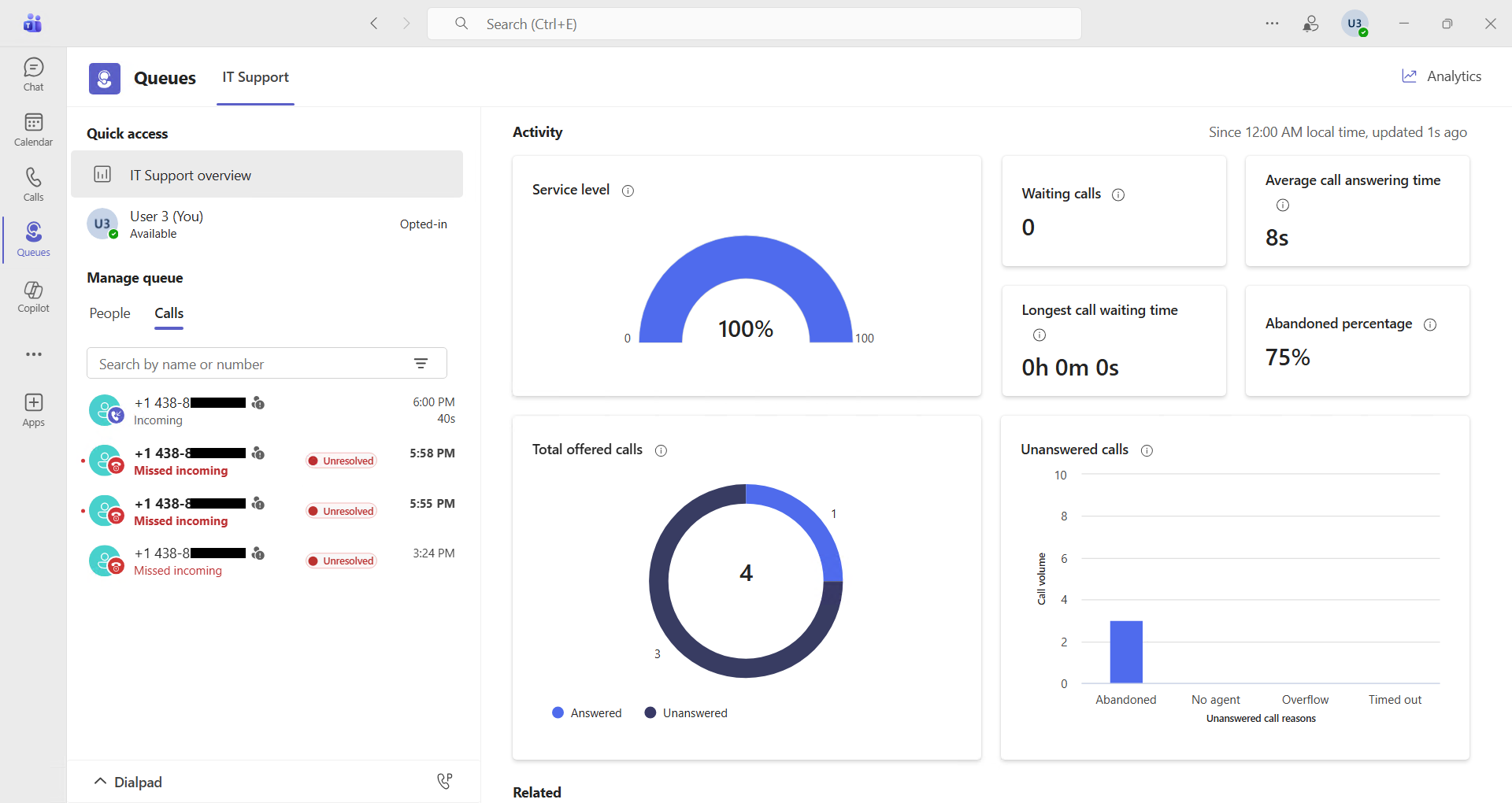Switch to the People tab
The image size is (1512, 803).
tap(109, 313)
